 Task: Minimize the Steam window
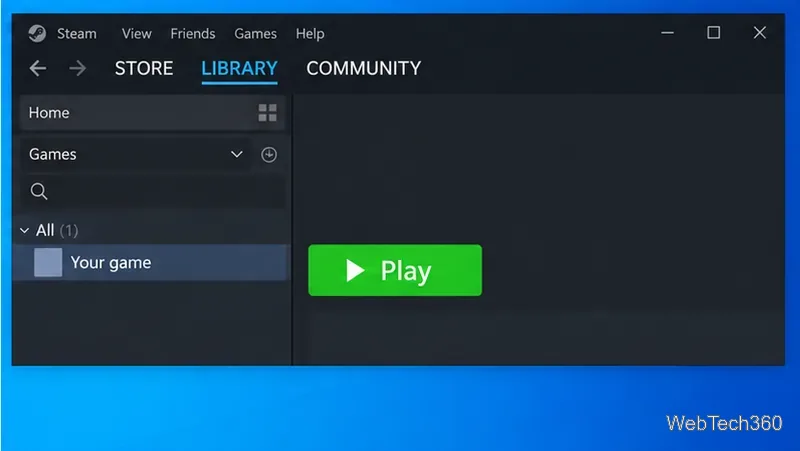[667, 33]
